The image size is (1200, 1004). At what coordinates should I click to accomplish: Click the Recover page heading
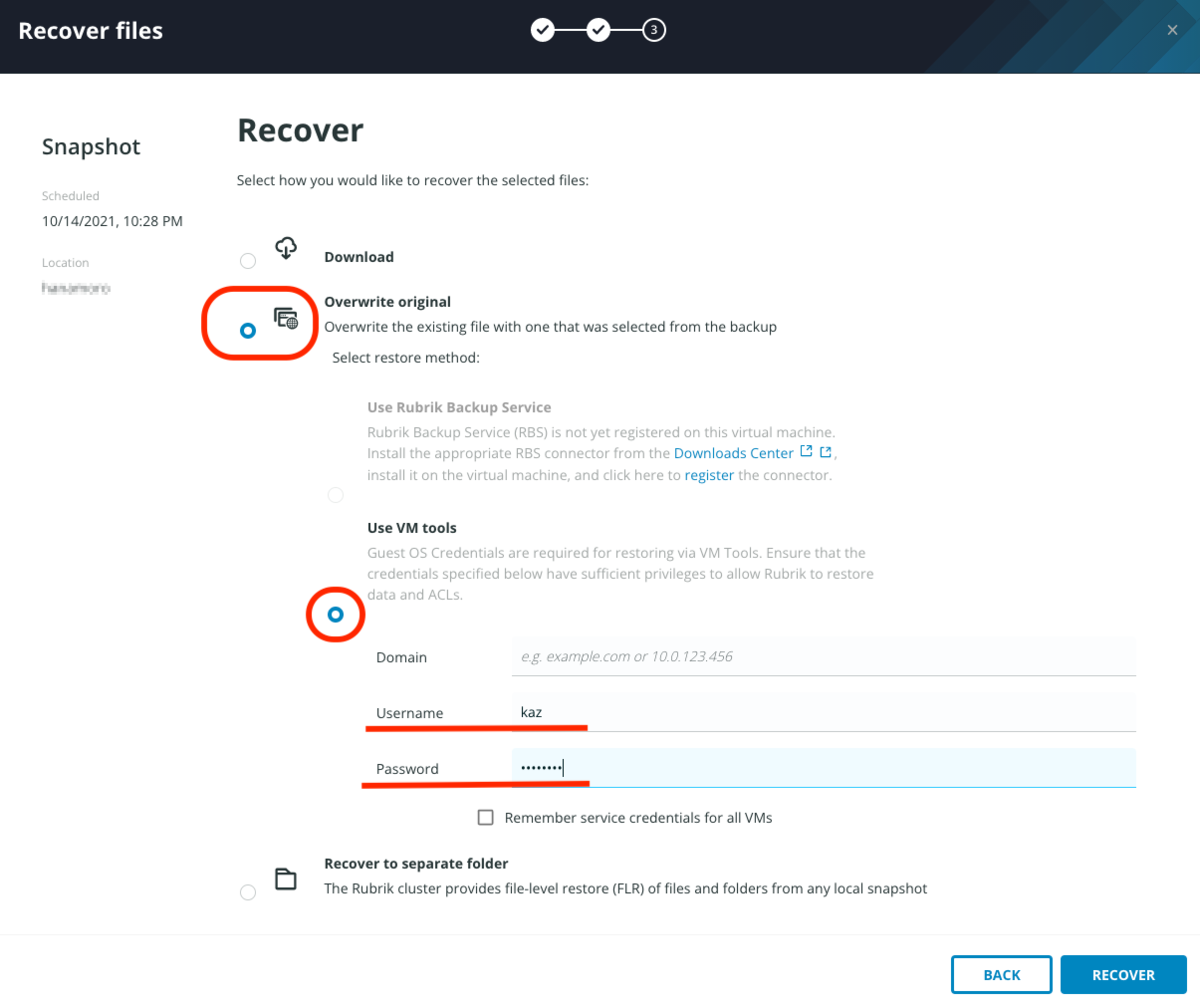(300, 130)
